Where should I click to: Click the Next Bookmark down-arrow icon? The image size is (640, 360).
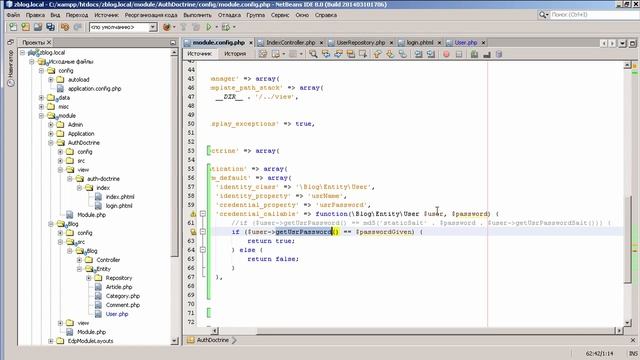(390, 54)
